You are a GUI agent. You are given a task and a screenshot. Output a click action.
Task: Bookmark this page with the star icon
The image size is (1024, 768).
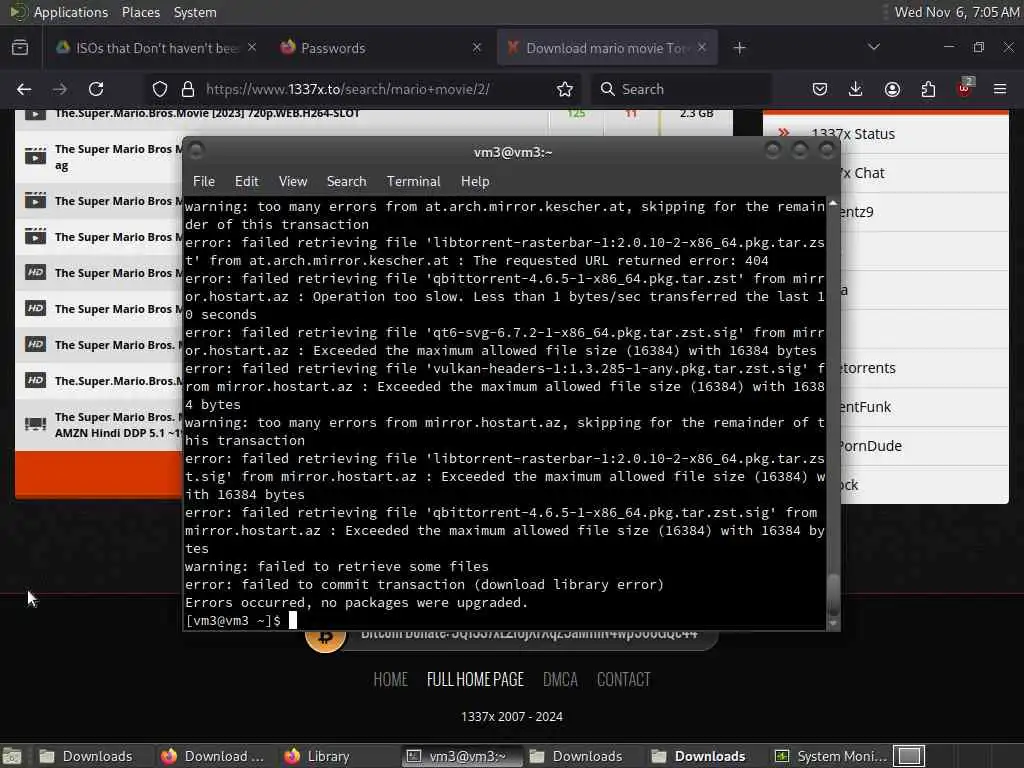pos(565,89)
